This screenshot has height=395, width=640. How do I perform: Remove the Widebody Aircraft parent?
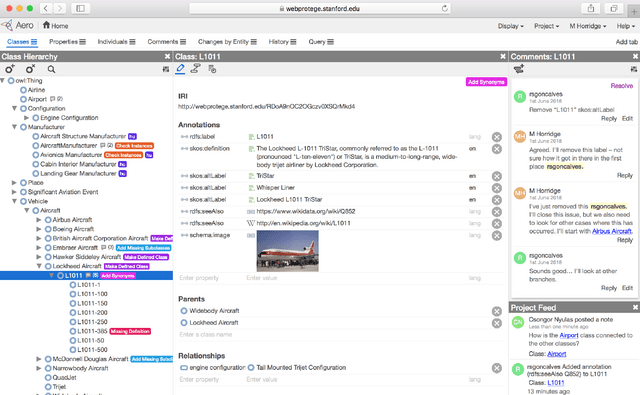point(497,311)
